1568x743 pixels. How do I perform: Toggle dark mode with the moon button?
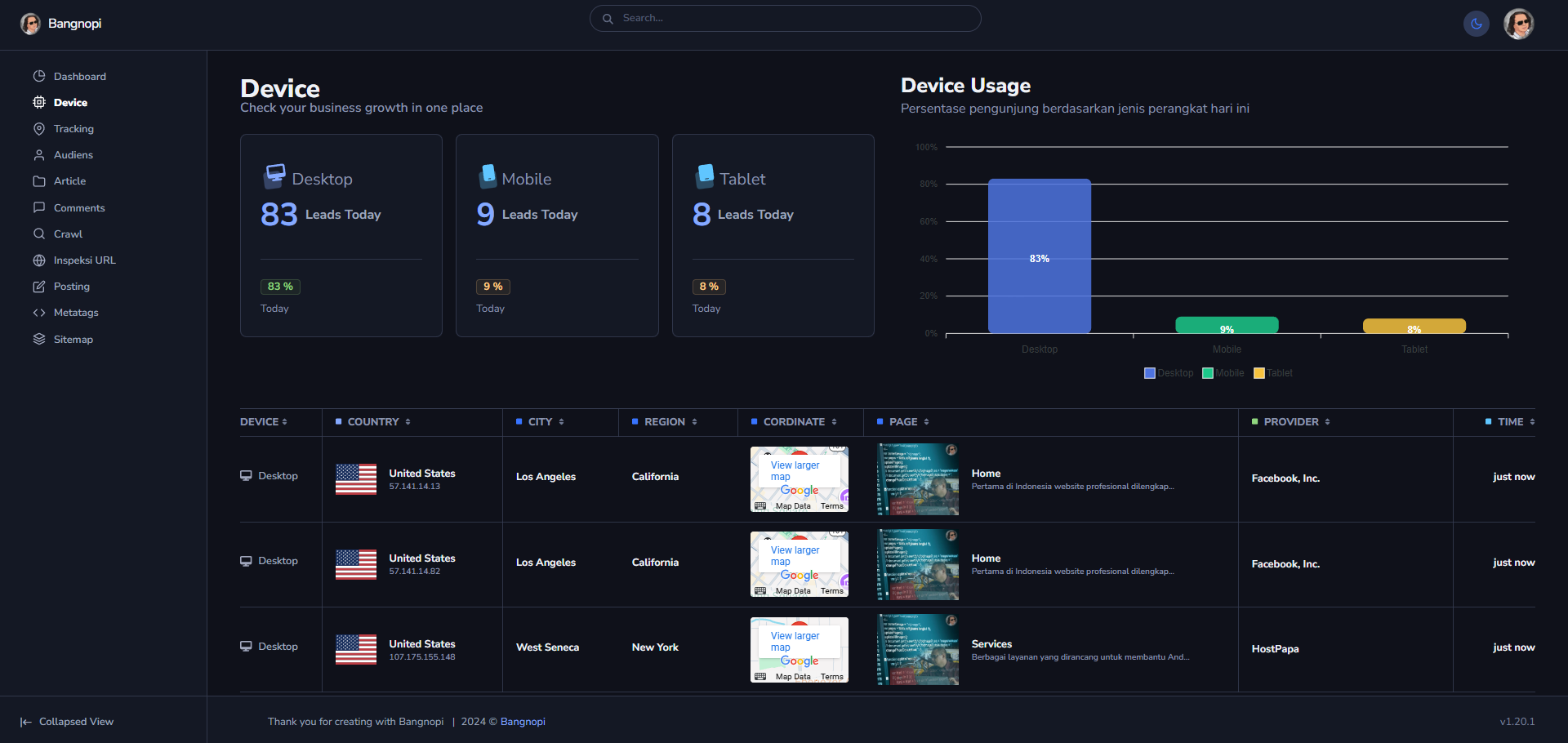pos(1476,24)
